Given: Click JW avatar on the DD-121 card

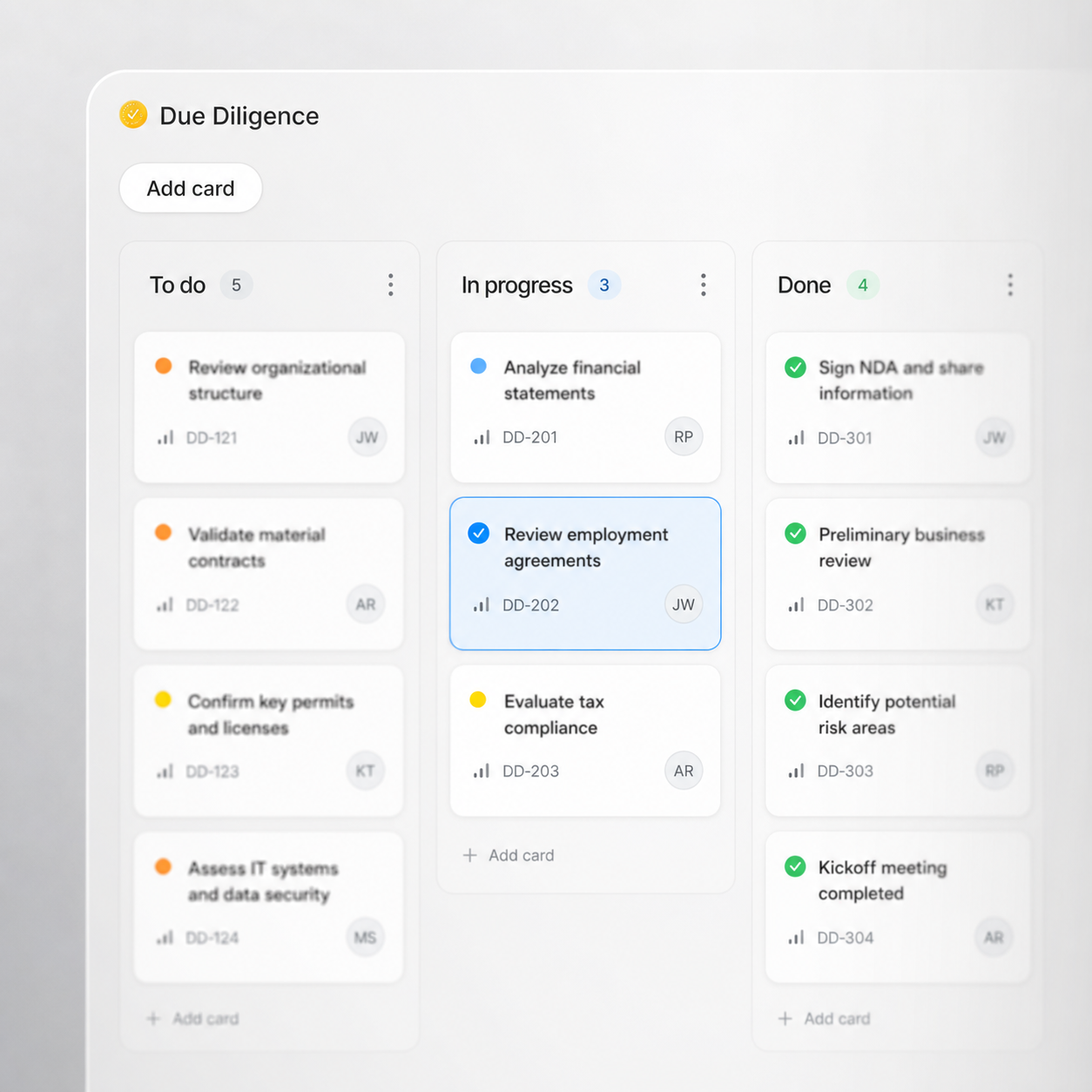Looking at the screenshot, I should coord(367,437).
